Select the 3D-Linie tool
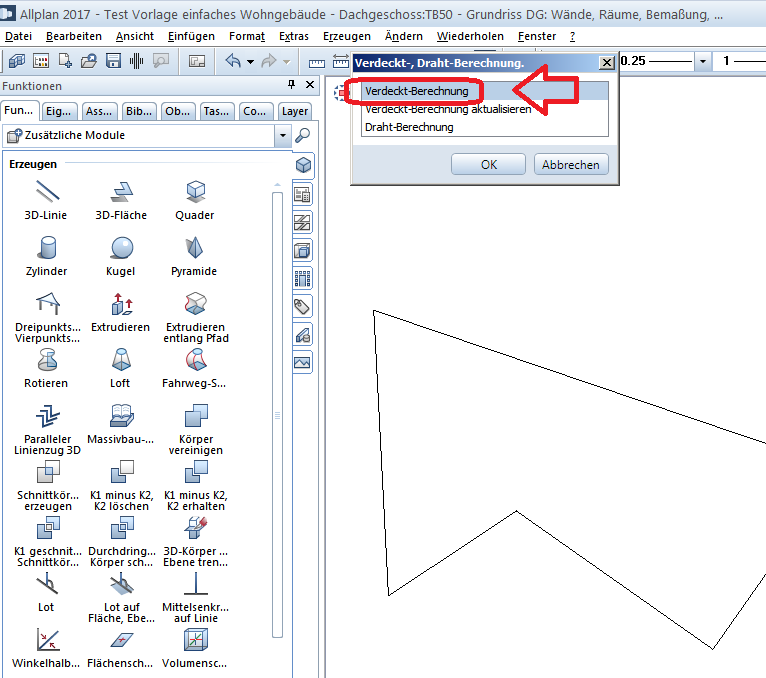766x678 pixels. 48,192
